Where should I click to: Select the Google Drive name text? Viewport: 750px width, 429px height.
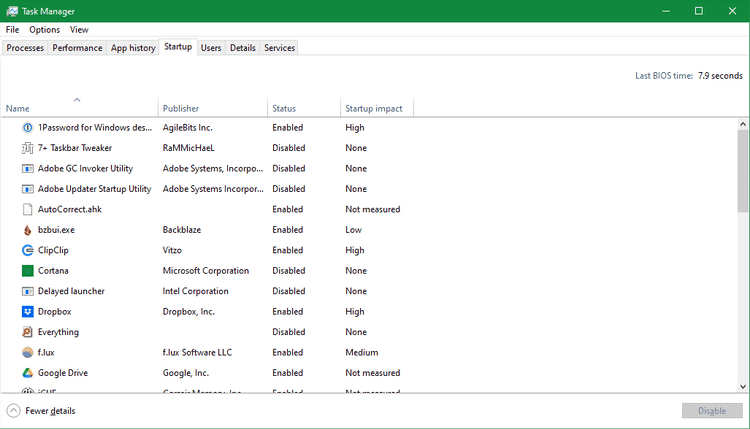pyautogui.click(x=63, y=373)
